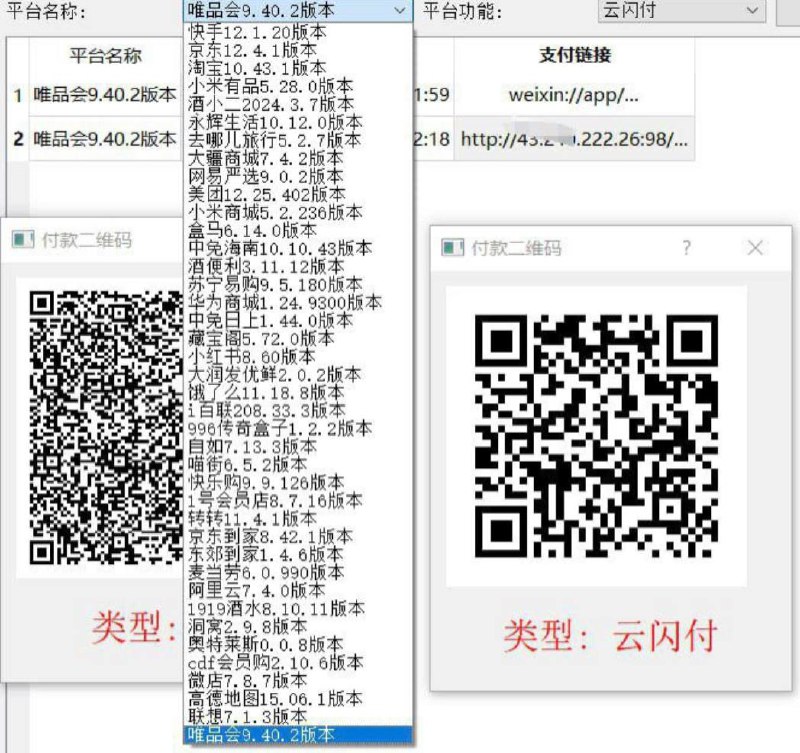The image size is (800, 753).
Task: Select 小米商城5.2.236版本 entry
Action: (x=297, y=212)
